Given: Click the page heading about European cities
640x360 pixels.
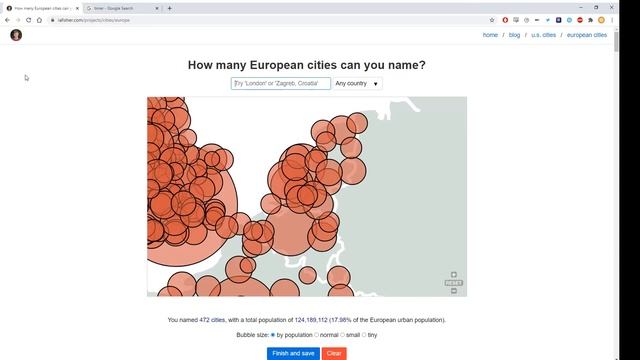Looking at the screenshot, I should [x=307, y=65].
